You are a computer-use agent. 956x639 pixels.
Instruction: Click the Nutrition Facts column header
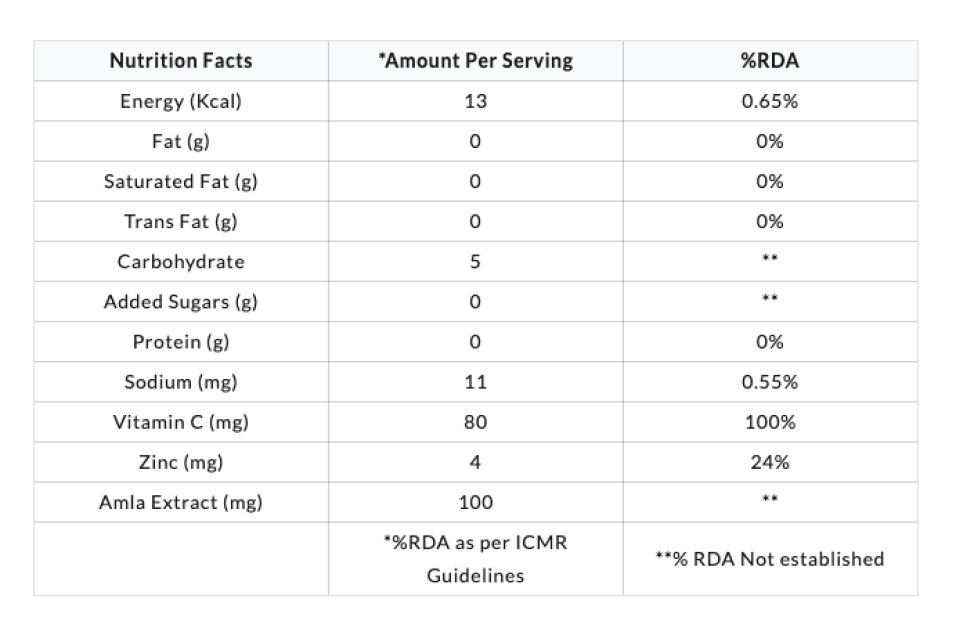pos(181,61)
